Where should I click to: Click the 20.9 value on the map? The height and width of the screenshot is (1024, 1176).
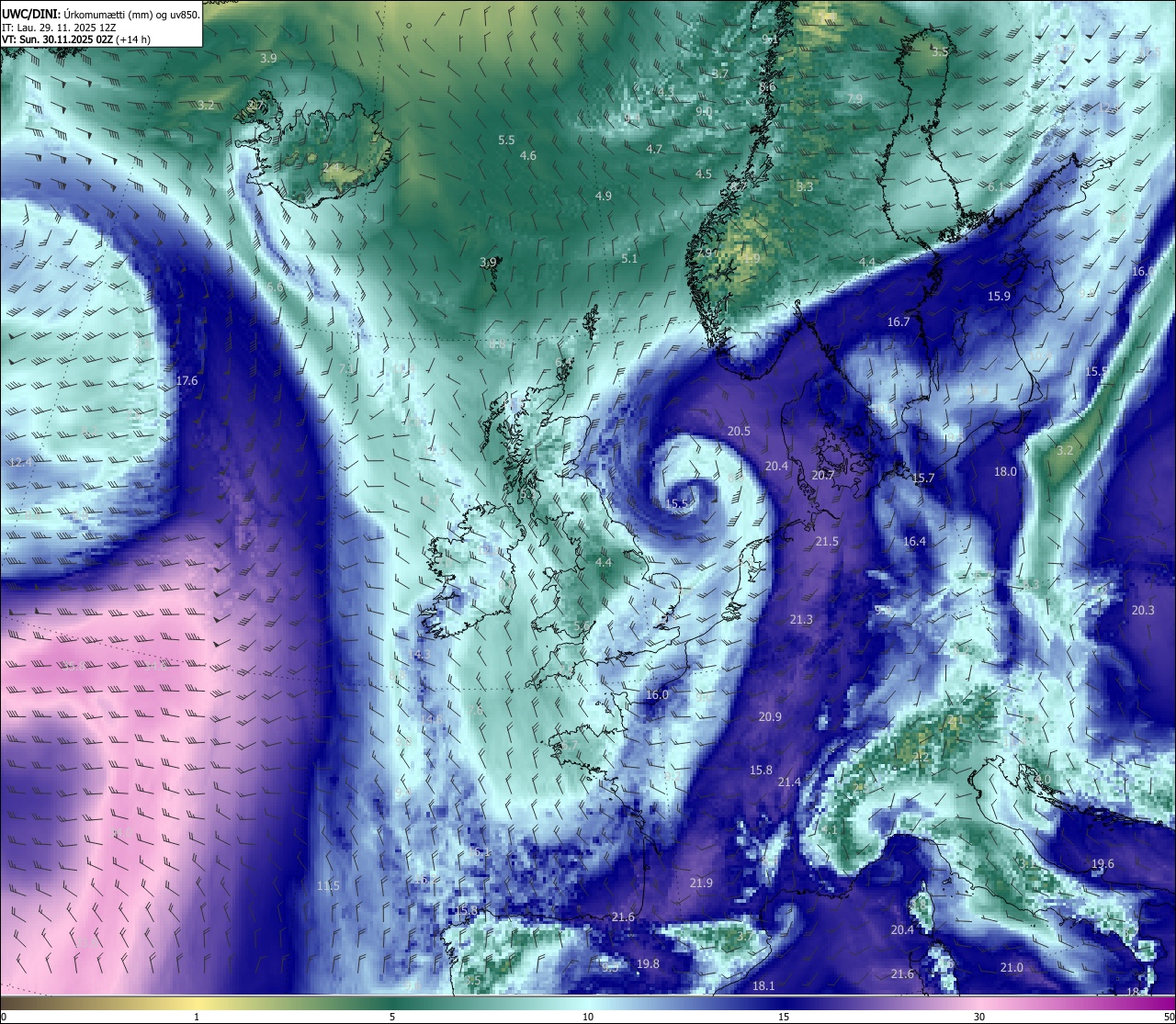pyautogui.click(x=770, y=716)
